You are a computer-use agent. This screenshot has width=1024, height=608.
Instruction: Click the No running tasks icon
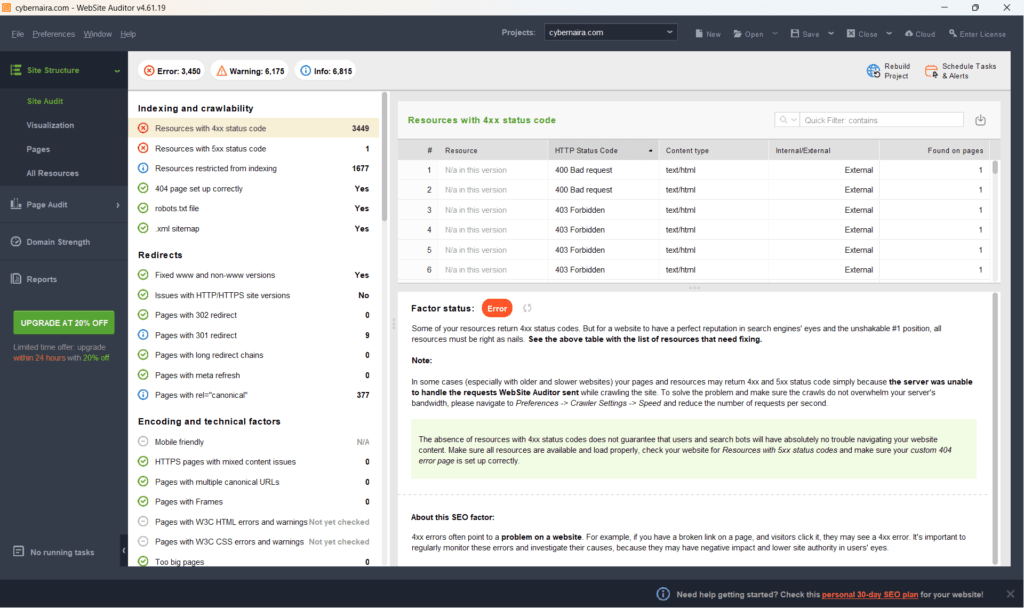click(18, 552)
